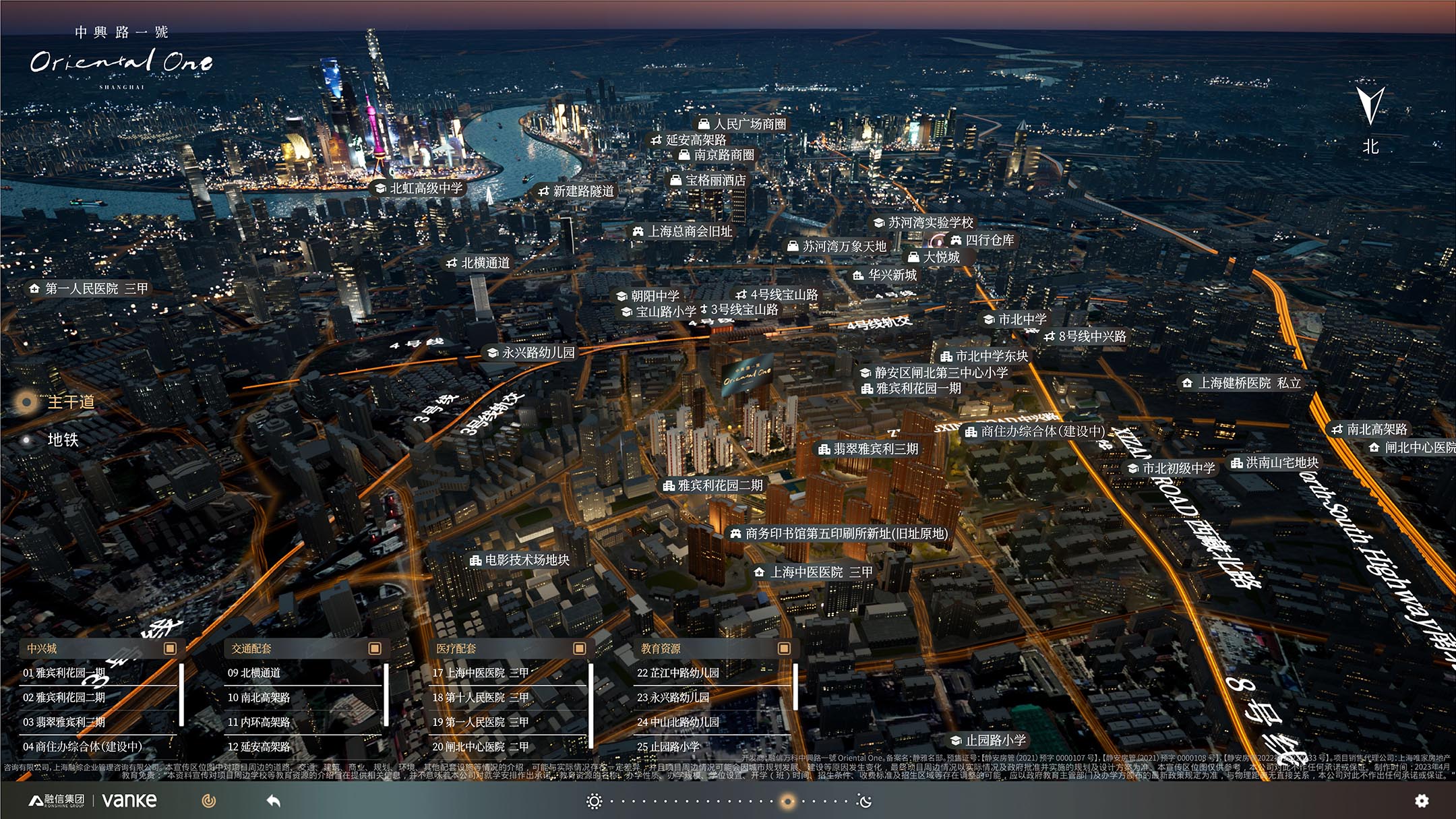
Task: Select 18 第十人民医院 list row
Action: (x=508, y=698)
